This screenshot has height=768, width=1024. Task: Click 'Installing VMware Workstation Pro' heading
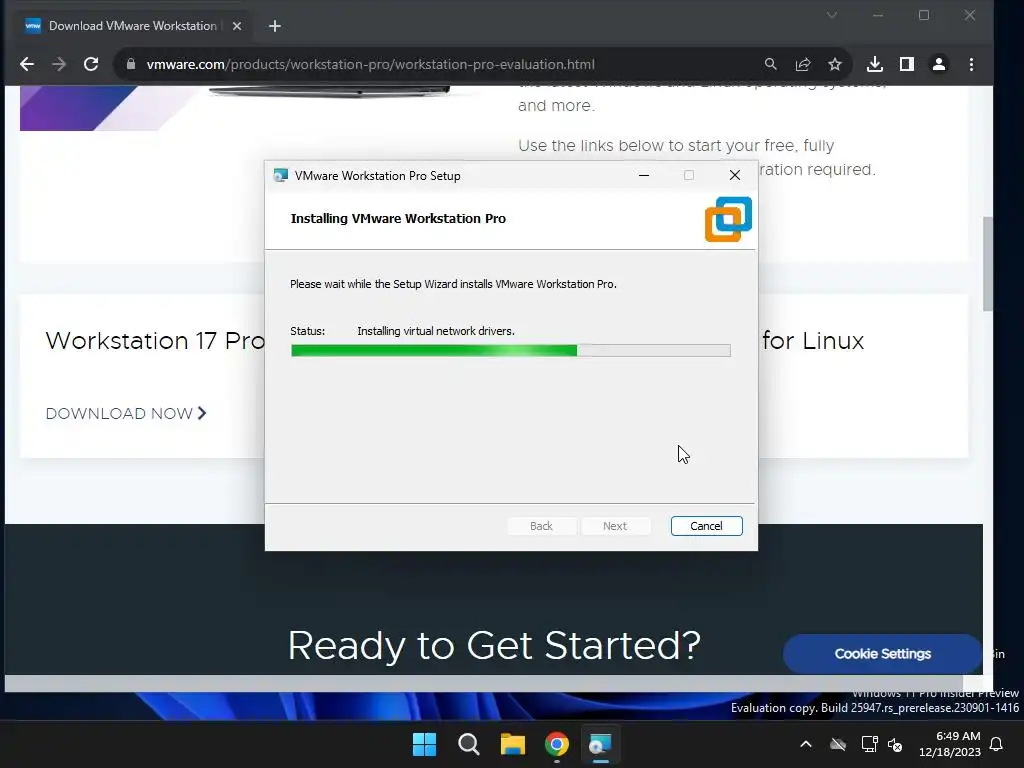(398, 219)
